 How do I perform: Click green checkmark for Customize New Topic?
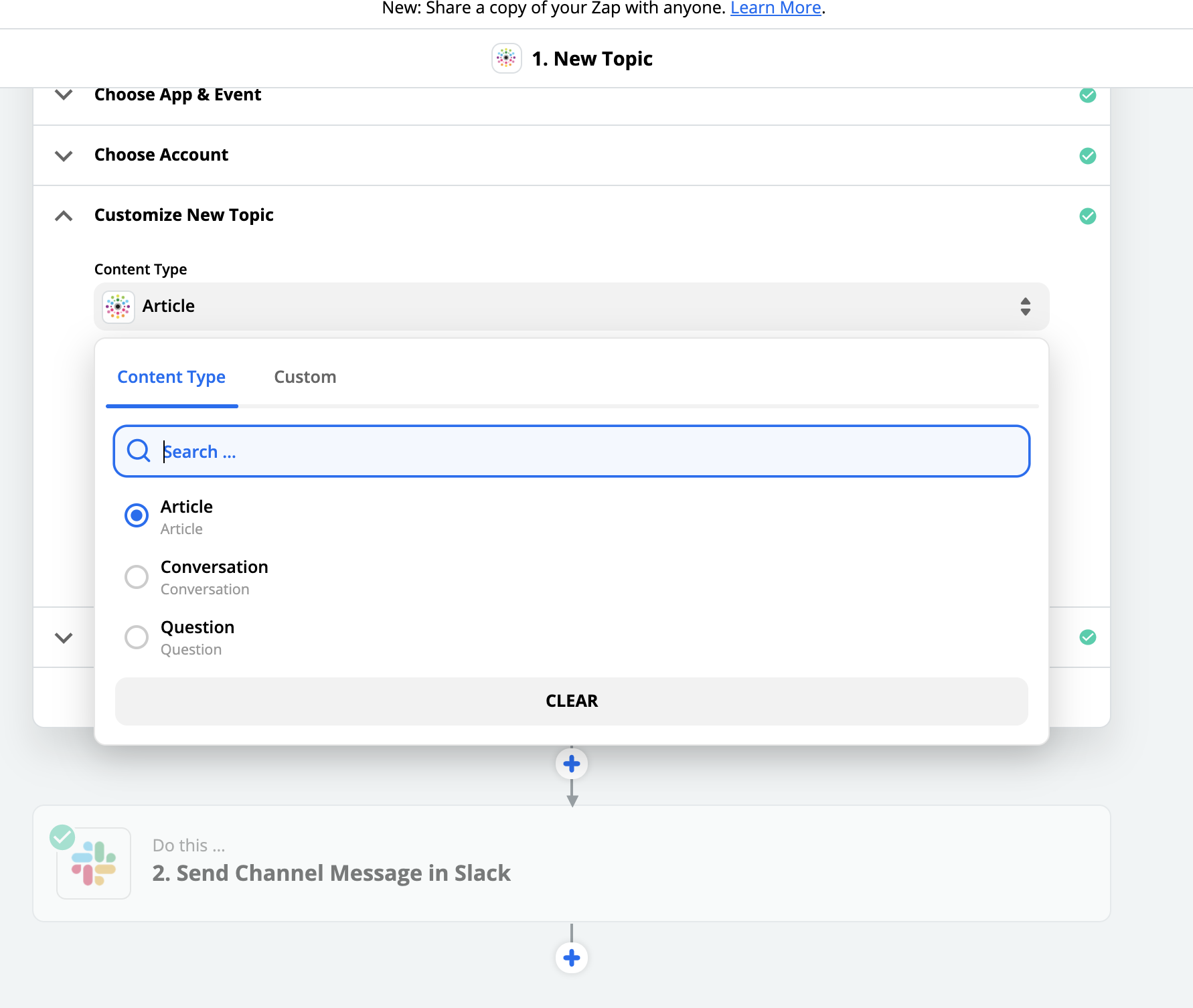pyautogui.click(x=1088, y=216)
